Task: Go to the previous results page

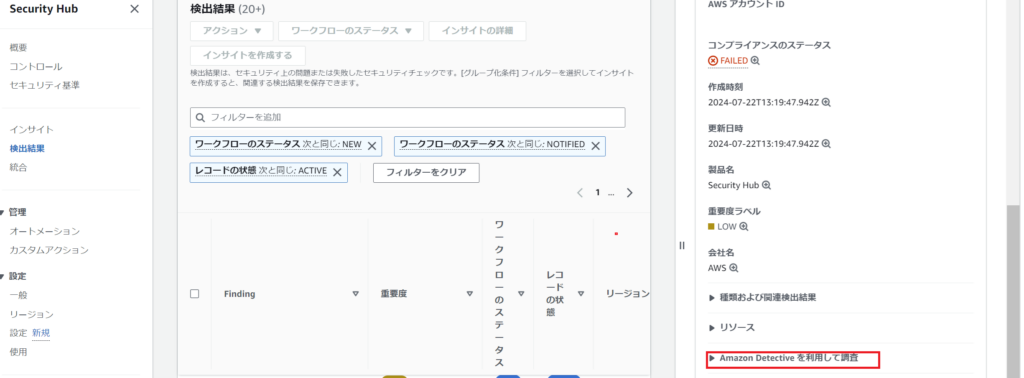Action: [580, 193]
